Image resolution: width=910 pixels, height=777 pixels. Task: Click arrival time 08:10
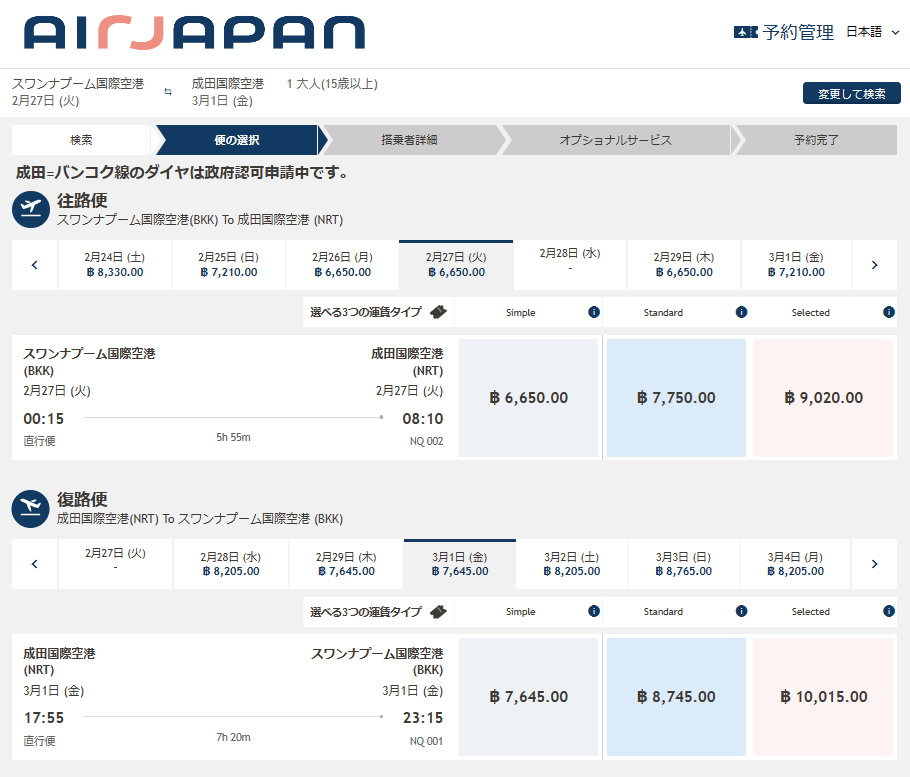click(x=423, y=419)
